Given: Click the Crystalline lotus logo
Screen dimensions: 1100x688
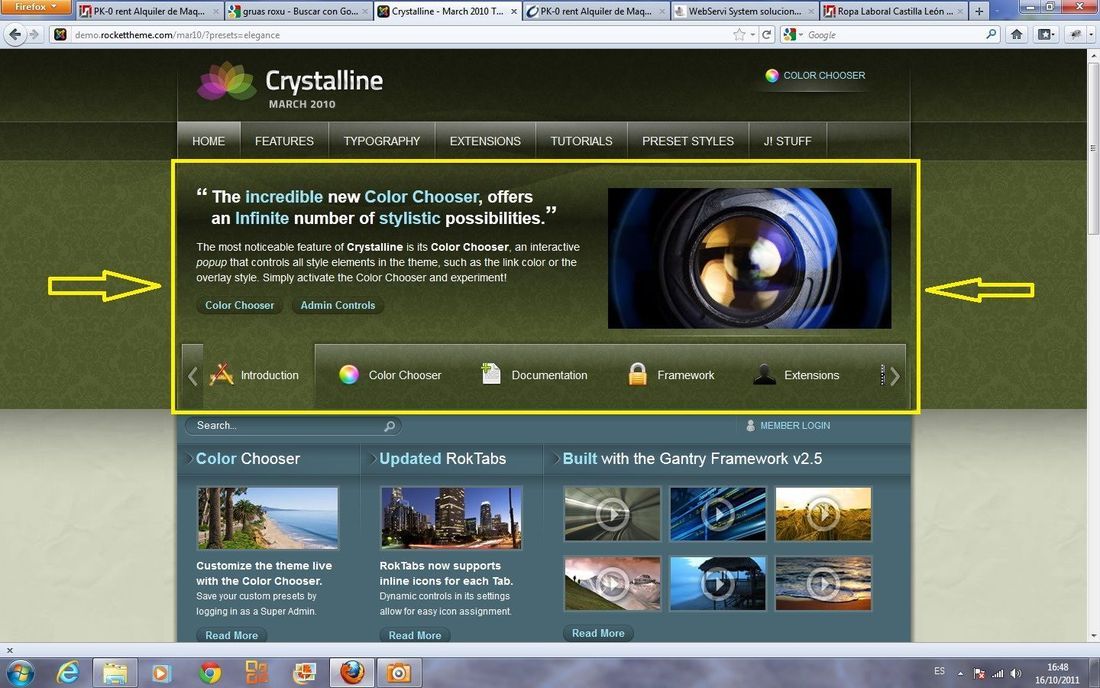Looking at the screenshot, I should [x=226, y=81].
